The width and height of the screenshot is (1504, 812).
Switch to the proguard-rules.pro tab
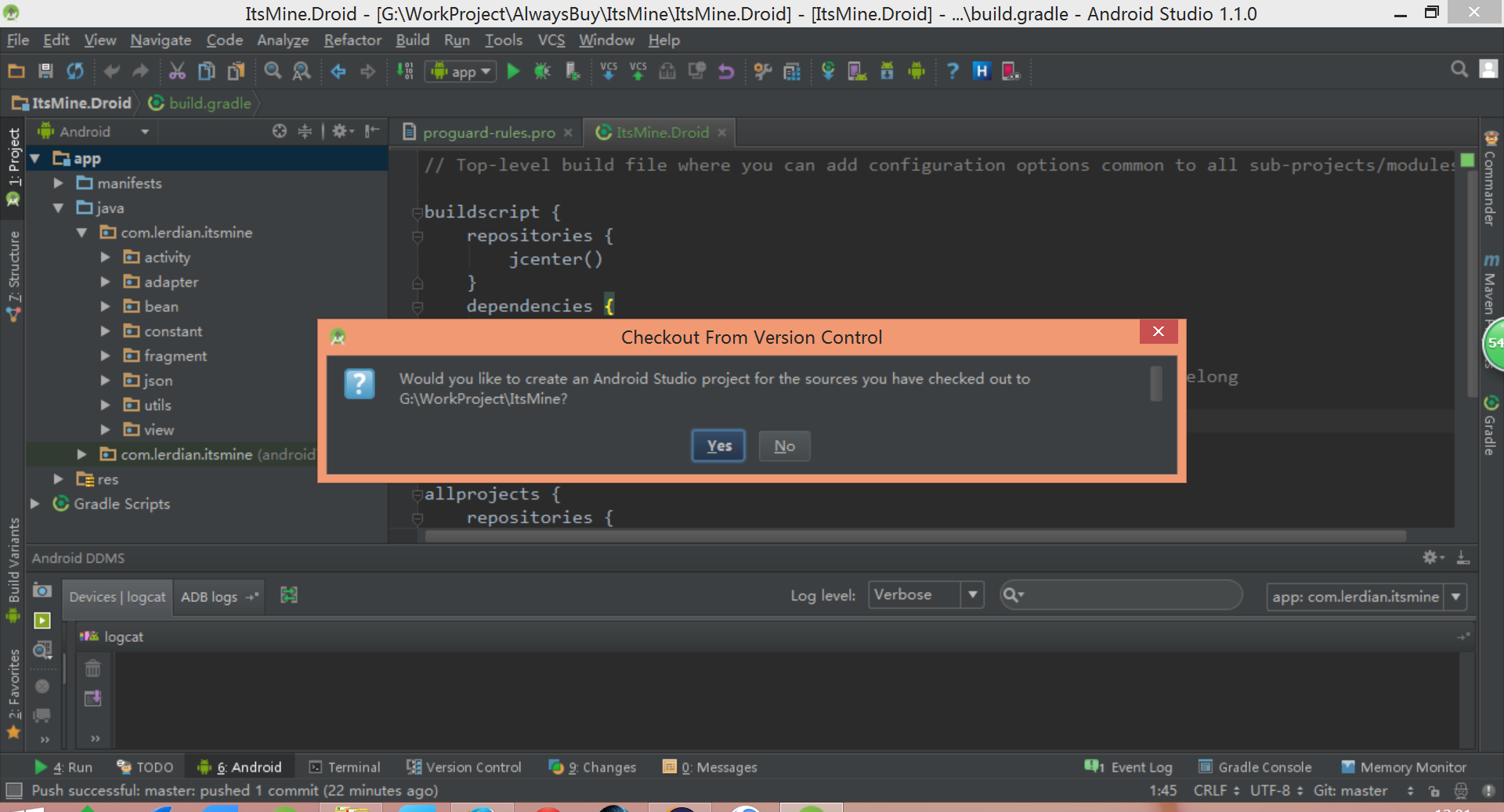click(x=489, y=132)
